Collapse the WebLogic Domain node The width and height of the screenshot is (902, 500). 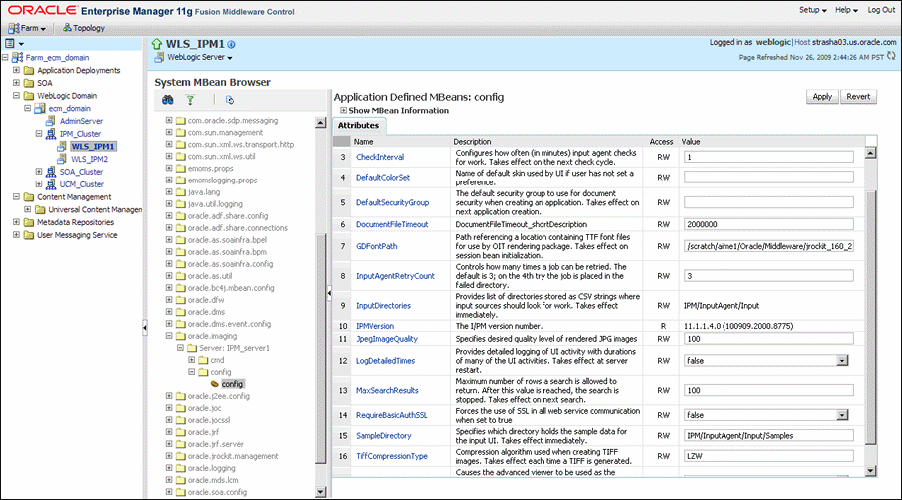(x=16, y=96)
